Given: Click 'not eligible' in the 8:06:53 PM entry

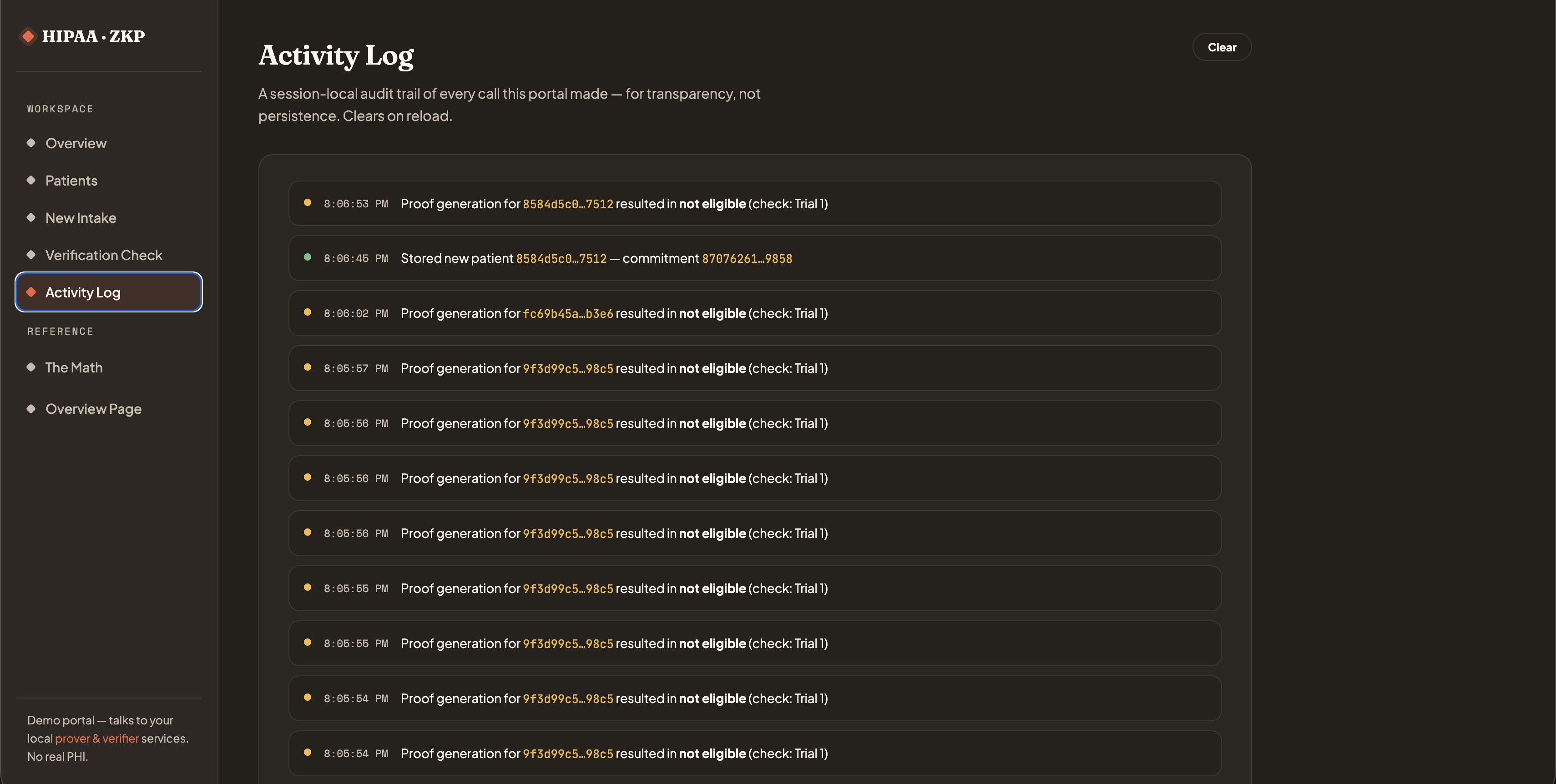Looking at the screenshot, I should coord(712,204).
